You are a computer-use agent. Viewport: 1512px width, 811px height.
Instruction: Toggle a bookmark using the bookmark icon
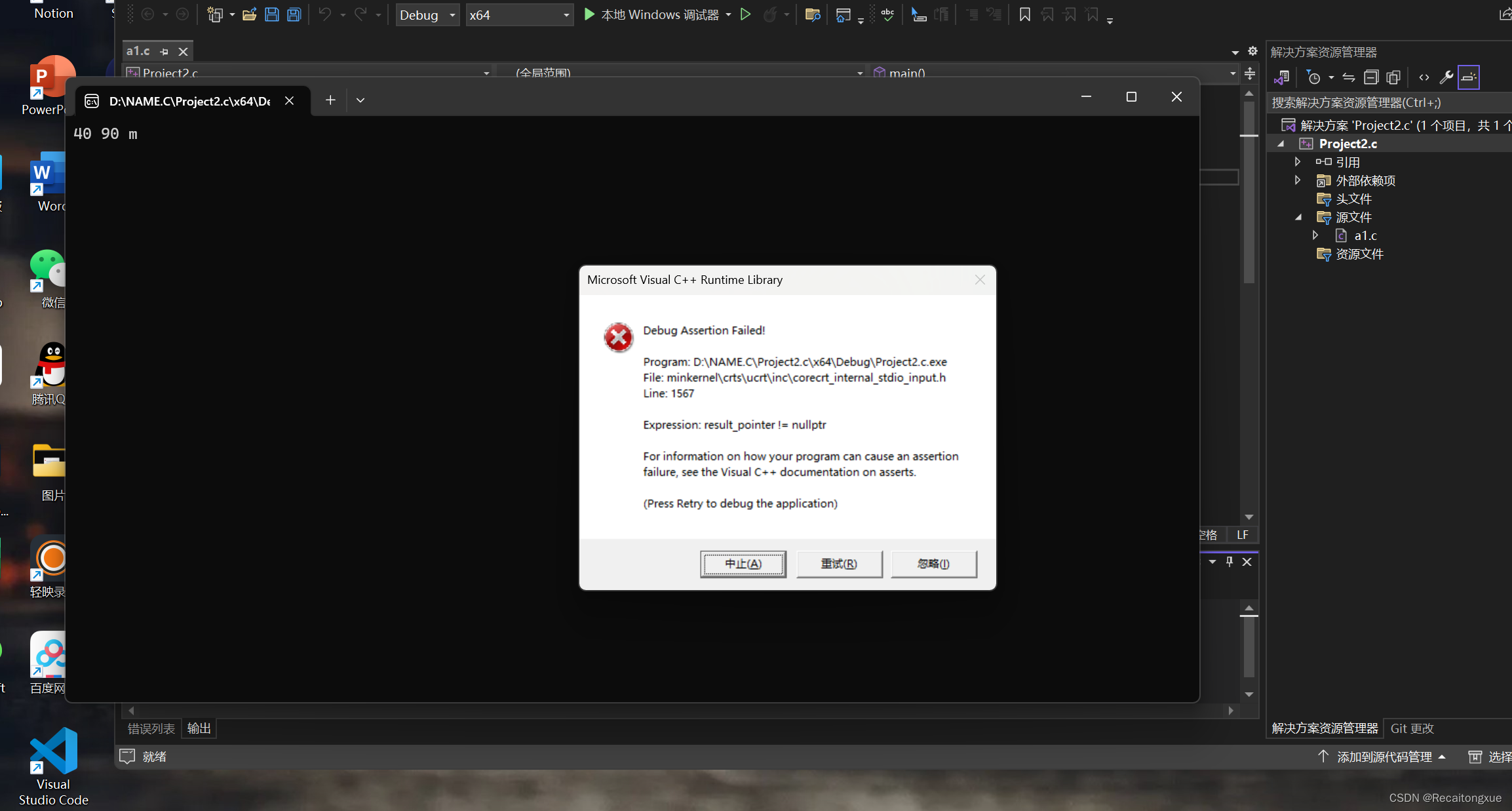click(1024, 14)
